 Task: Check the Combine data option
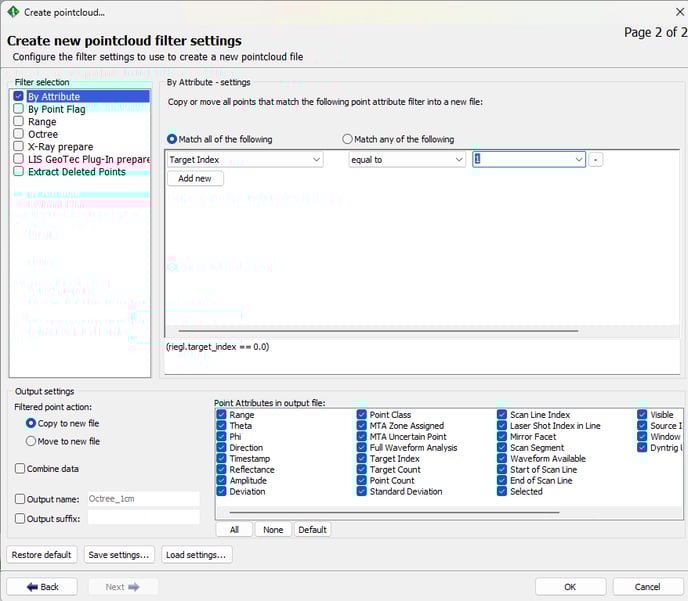tap(20, 468)
